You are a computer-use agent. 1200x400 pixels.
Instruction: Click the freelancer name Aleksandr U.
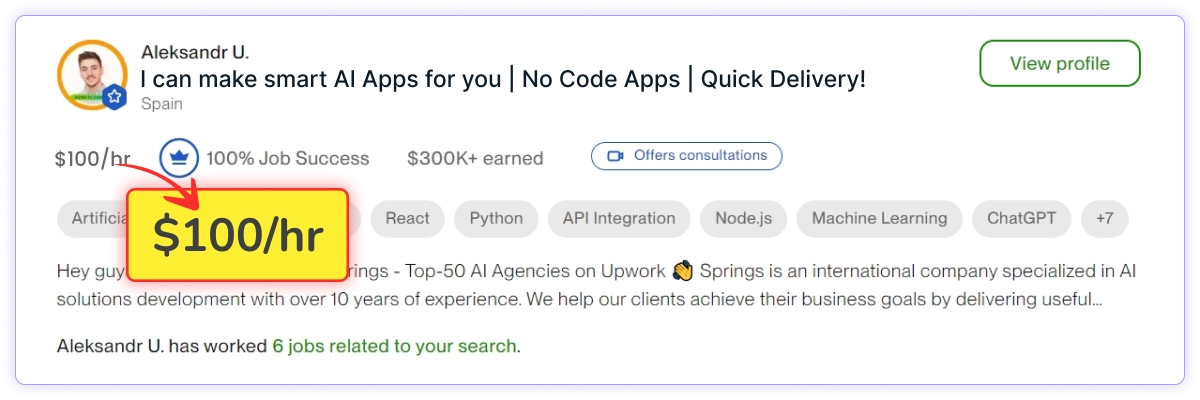tap(195, 52)
